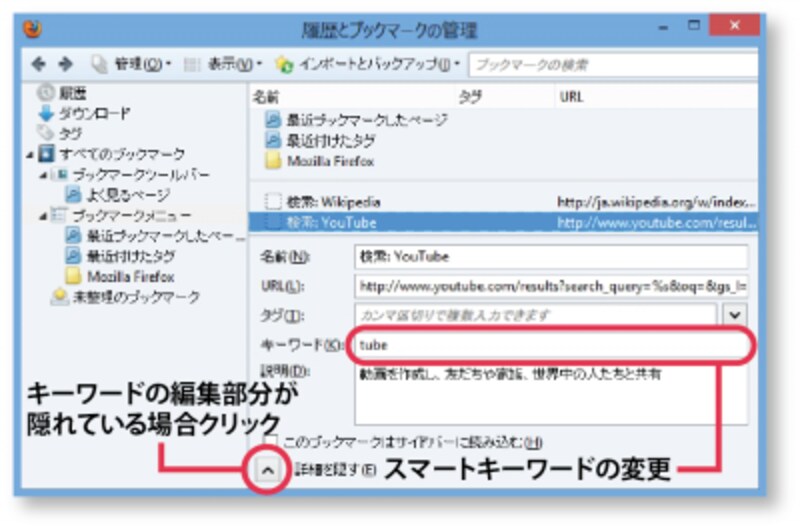Viewport: 800px width, 530px height.
Task: Minimize the library window
Action: [x=663, y=28]
